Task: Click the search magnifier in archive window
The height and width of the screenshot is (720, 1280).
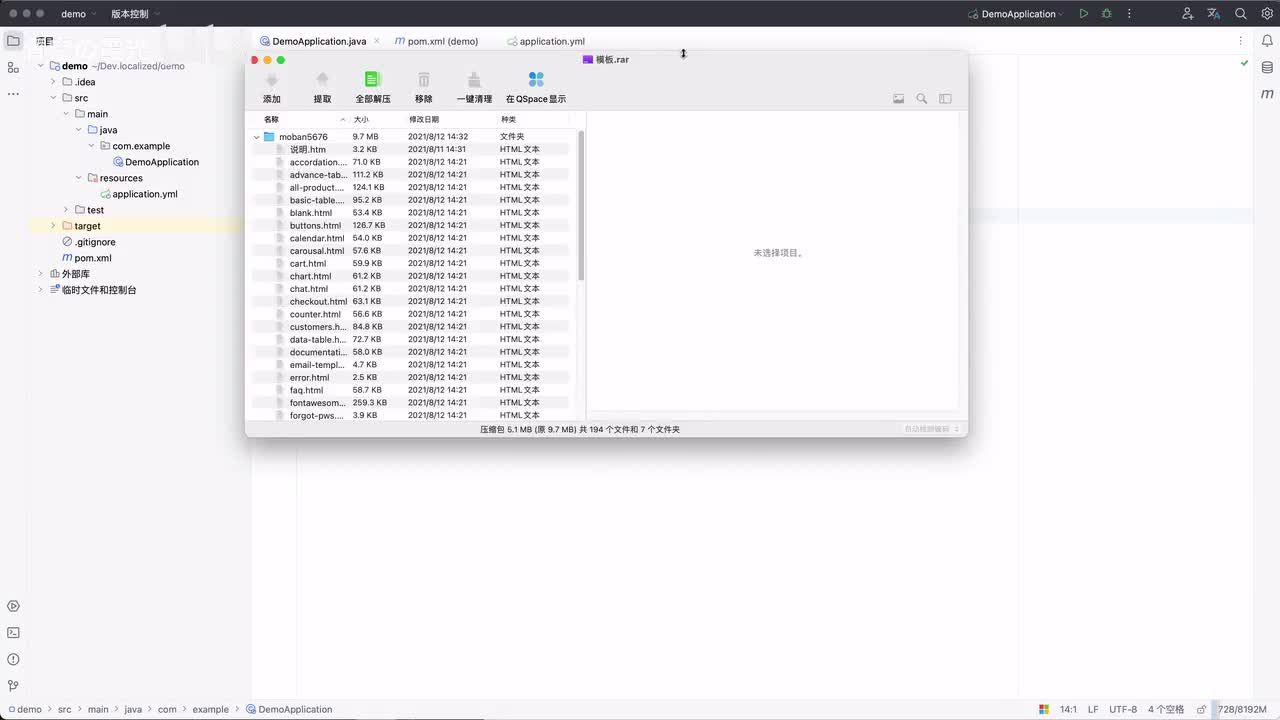Action: (922, 99)
